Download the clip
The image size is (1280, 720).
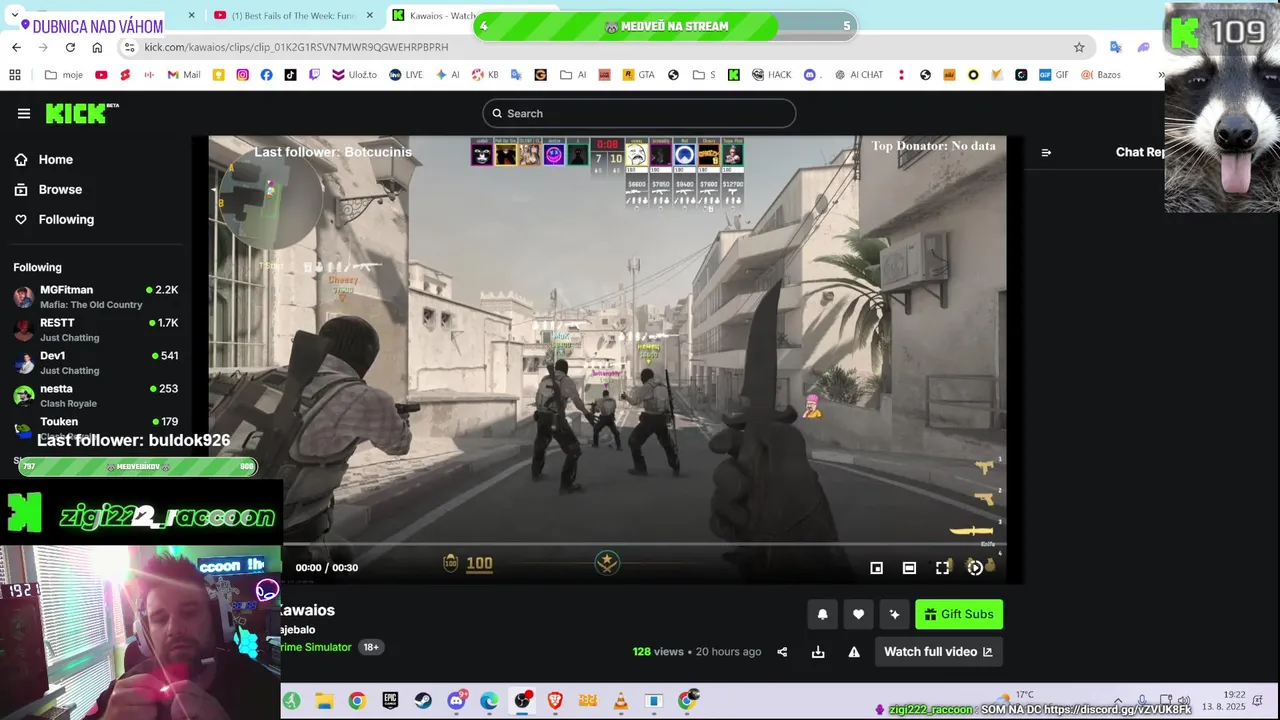[x=818, y=652]
